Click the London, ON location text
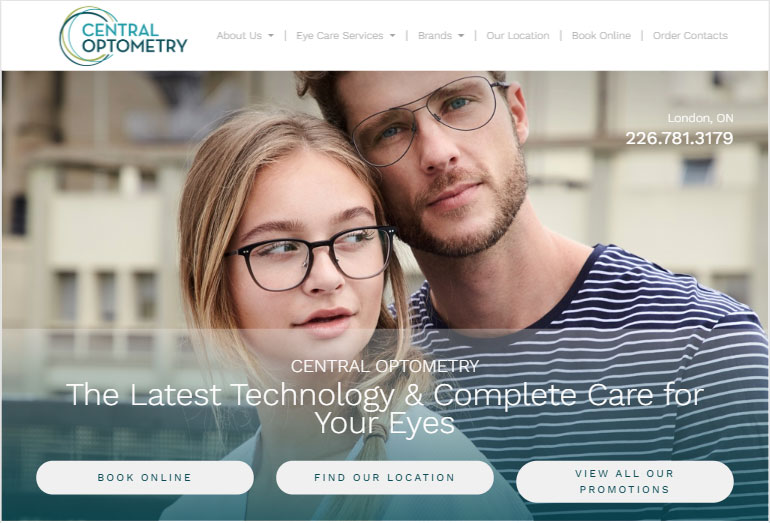This screenshot has height=523, width=770. coord(700,118)
